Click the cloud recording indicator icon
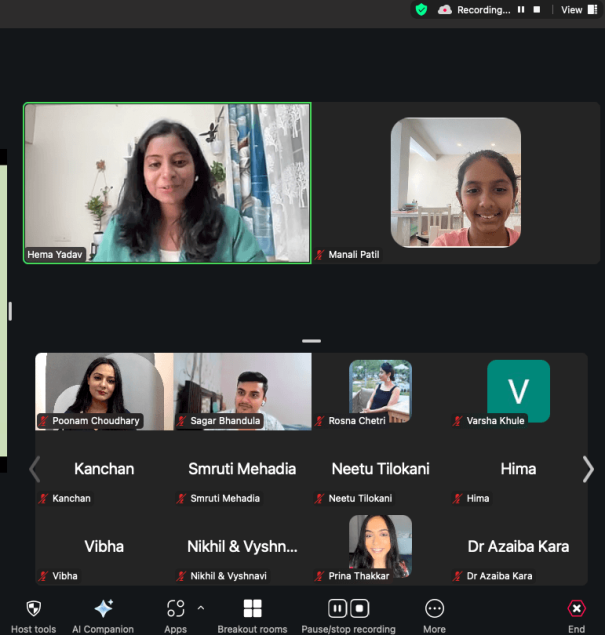This screenshot has height=635, width=605. pyautogui.click(x=445, y=10)
